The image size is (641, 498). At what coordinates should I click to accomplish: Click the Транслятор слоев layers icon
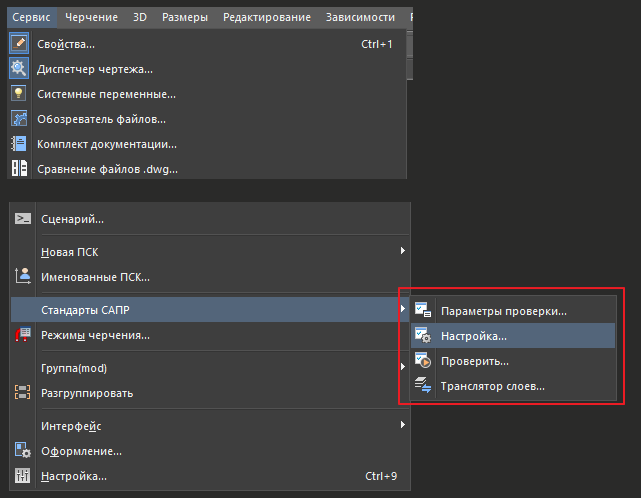pyautogui.click(x=423, y=385)
